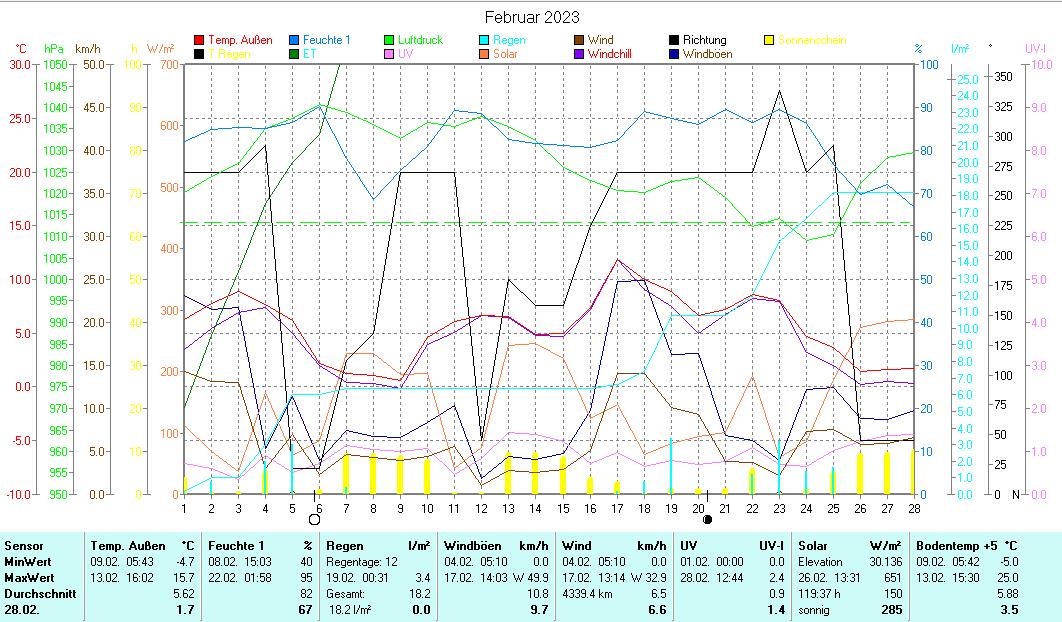Screen dimensions: 1062x622
Task: Click the UV maximum value '2.4'
Action: [776, 578]
